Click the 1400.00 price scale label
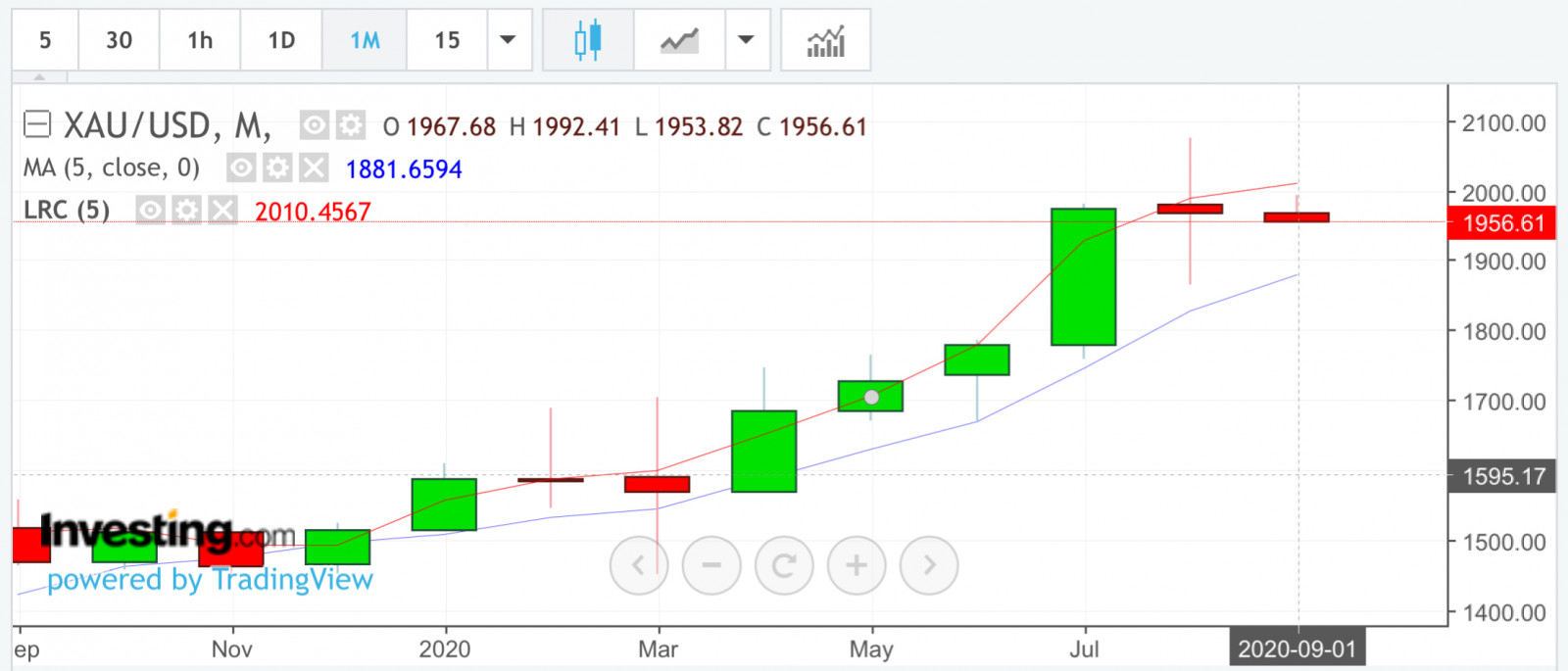 1503,613
